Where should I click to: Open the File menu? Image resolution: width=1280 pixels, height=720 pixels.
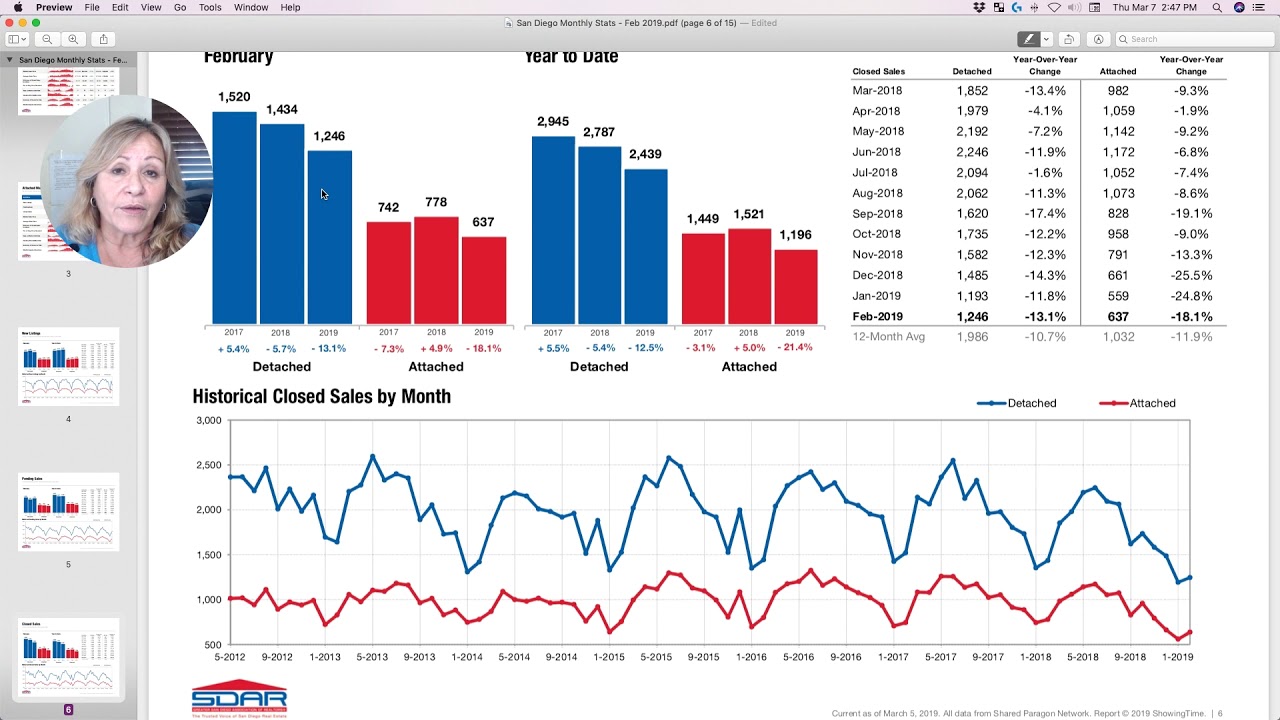[x=92, y=7]
